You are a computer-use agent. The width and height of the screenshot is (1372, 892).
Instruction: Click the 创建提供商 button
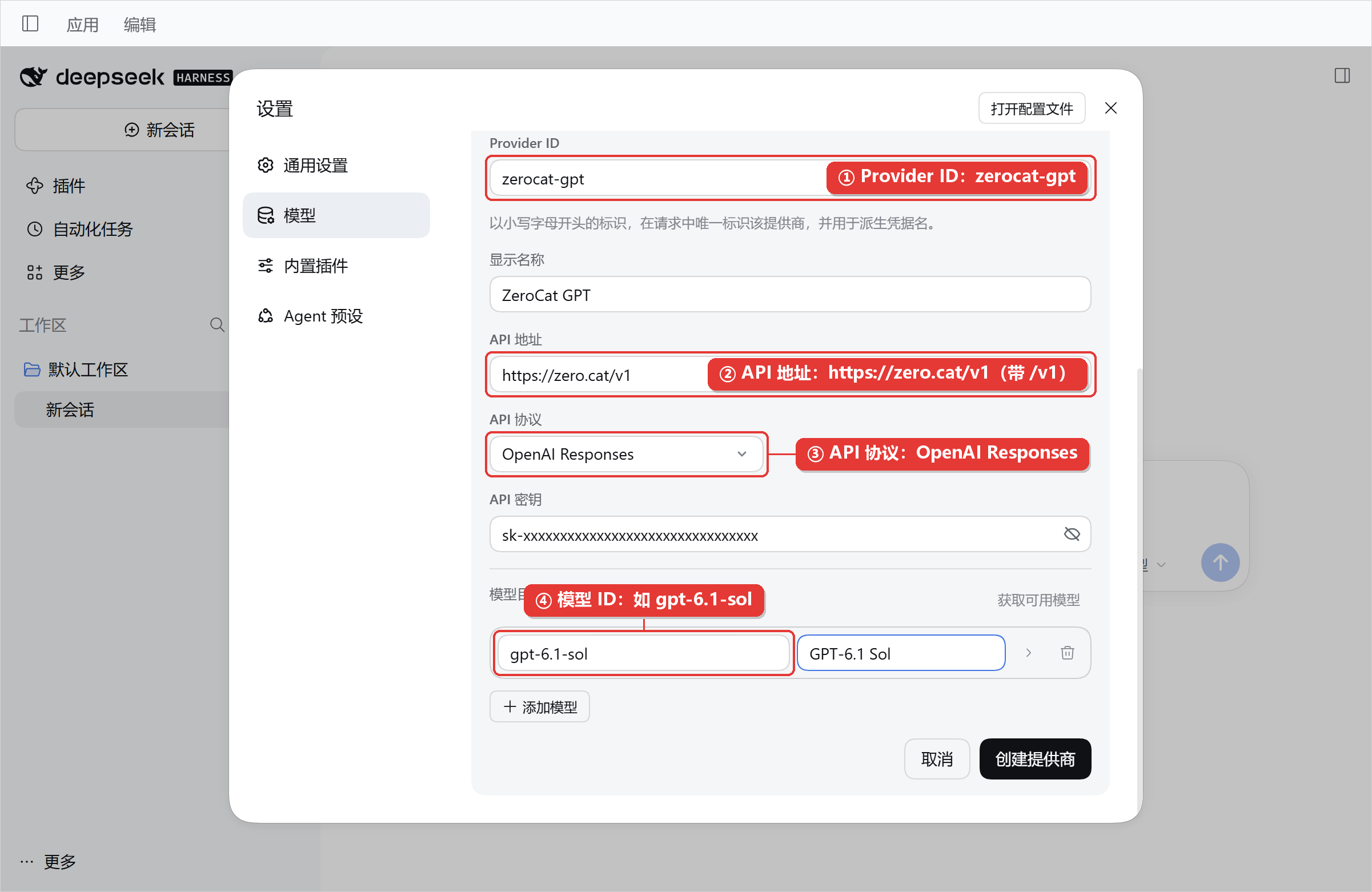(1035, 759)
